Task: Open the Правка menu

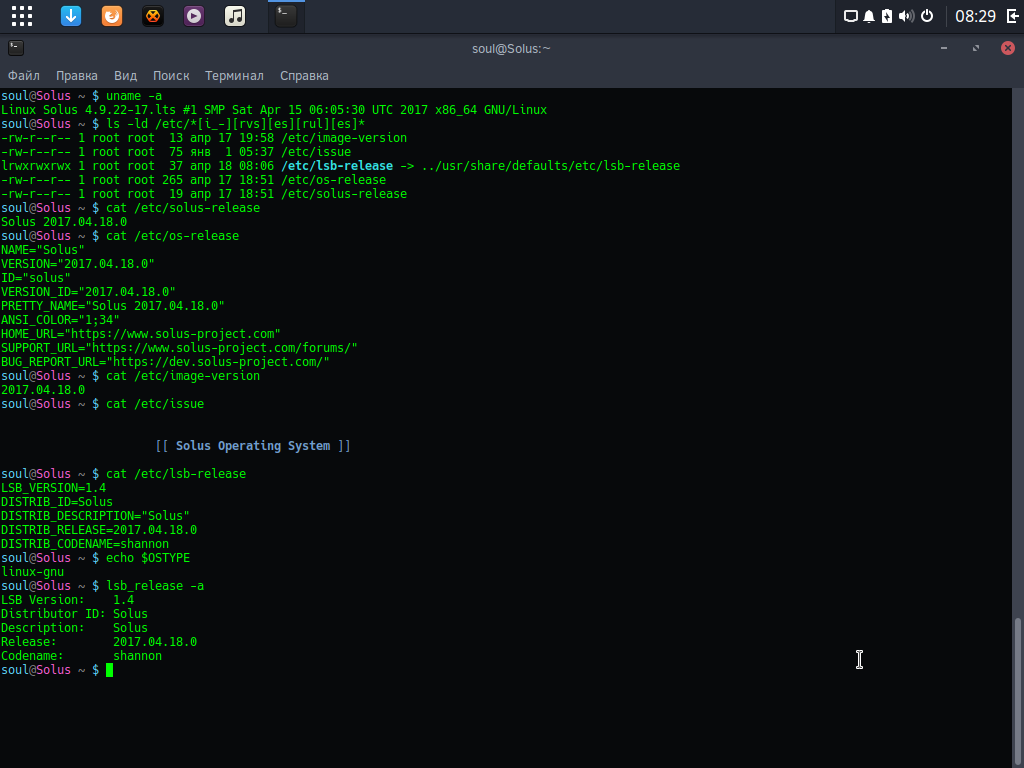Action: tap(76, 76)
